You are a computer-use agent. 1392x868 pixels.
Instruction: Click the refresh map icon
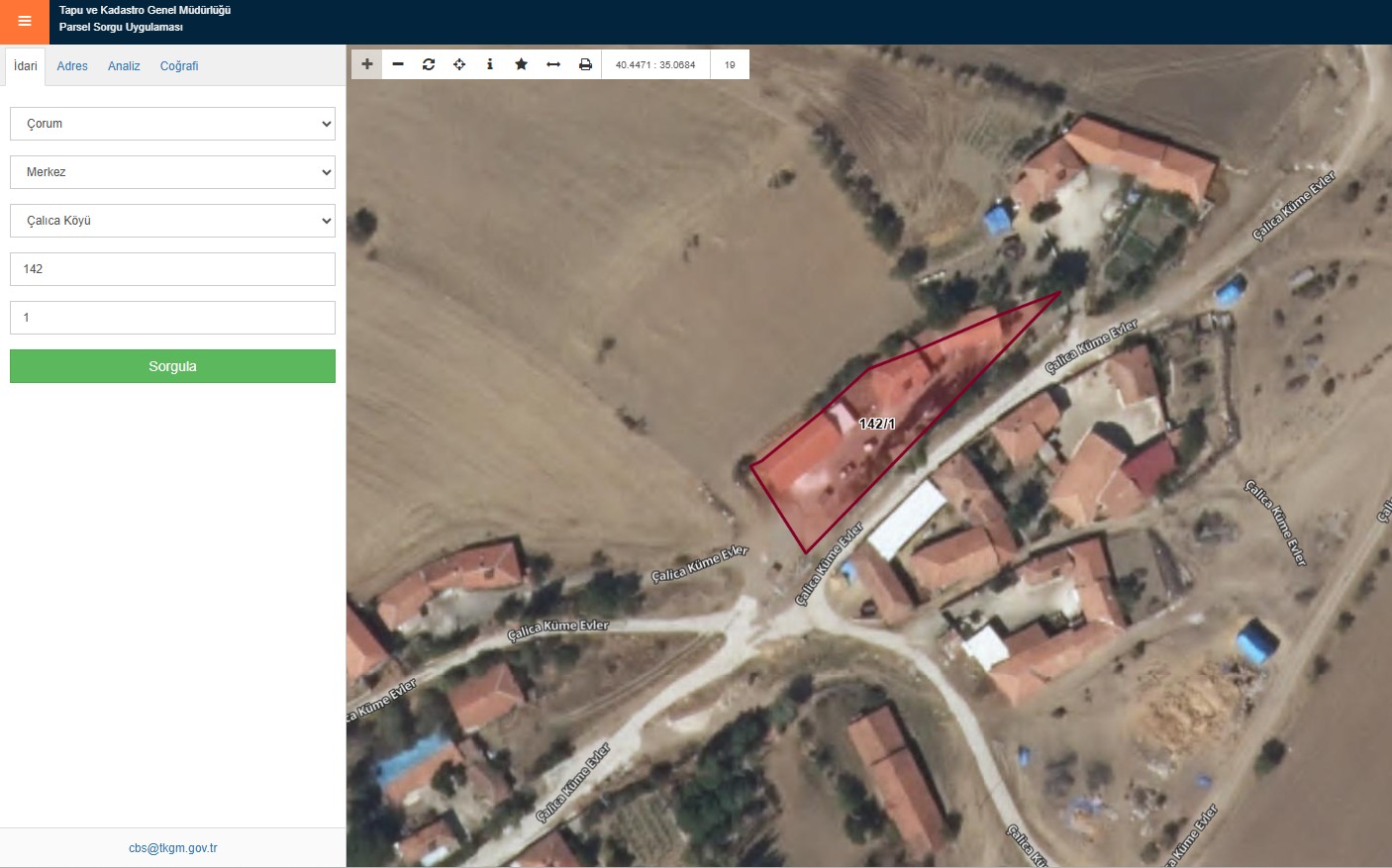[x=429, y=64]
